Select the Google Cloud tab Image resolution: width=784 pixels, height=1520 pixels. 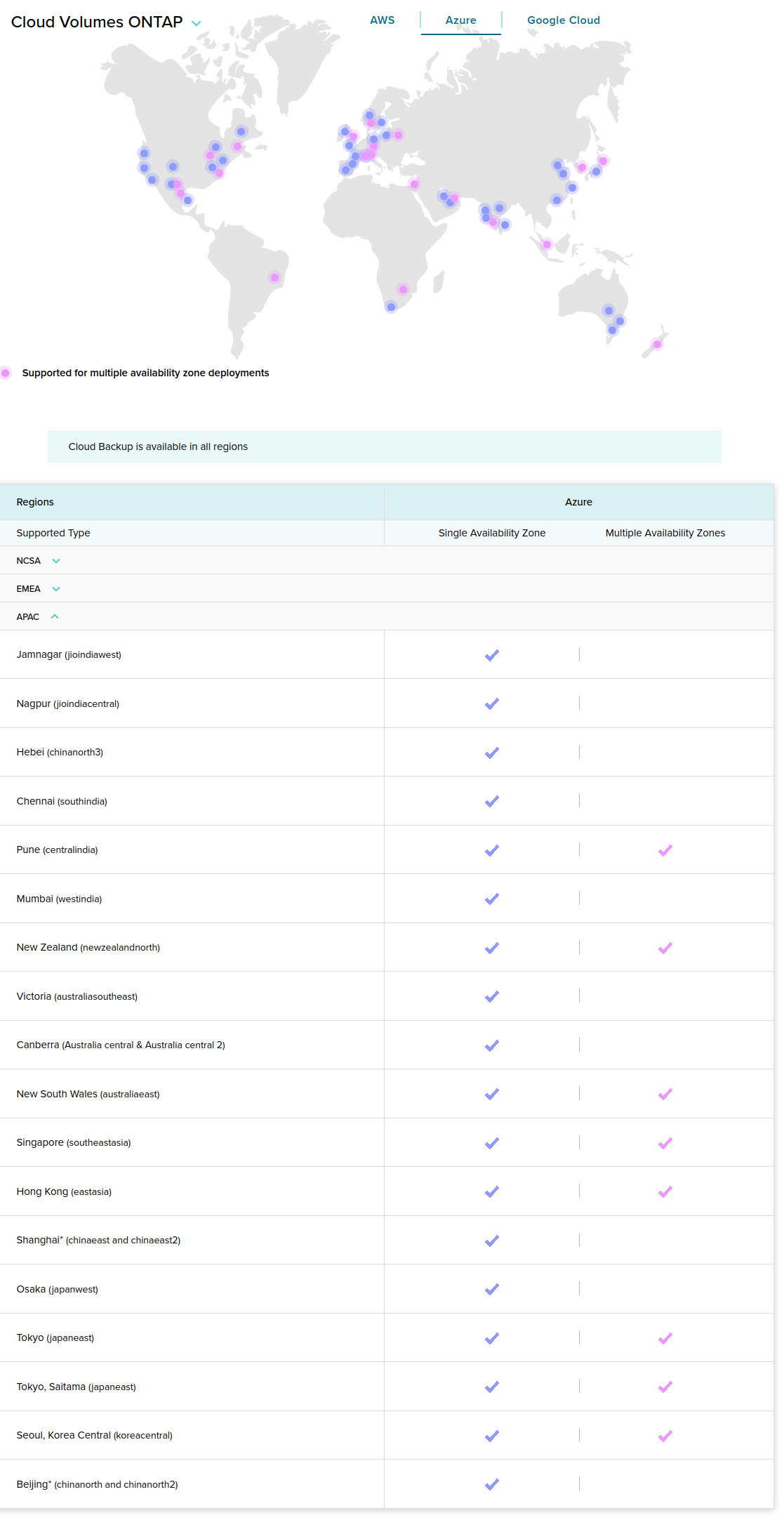(563, 20)
